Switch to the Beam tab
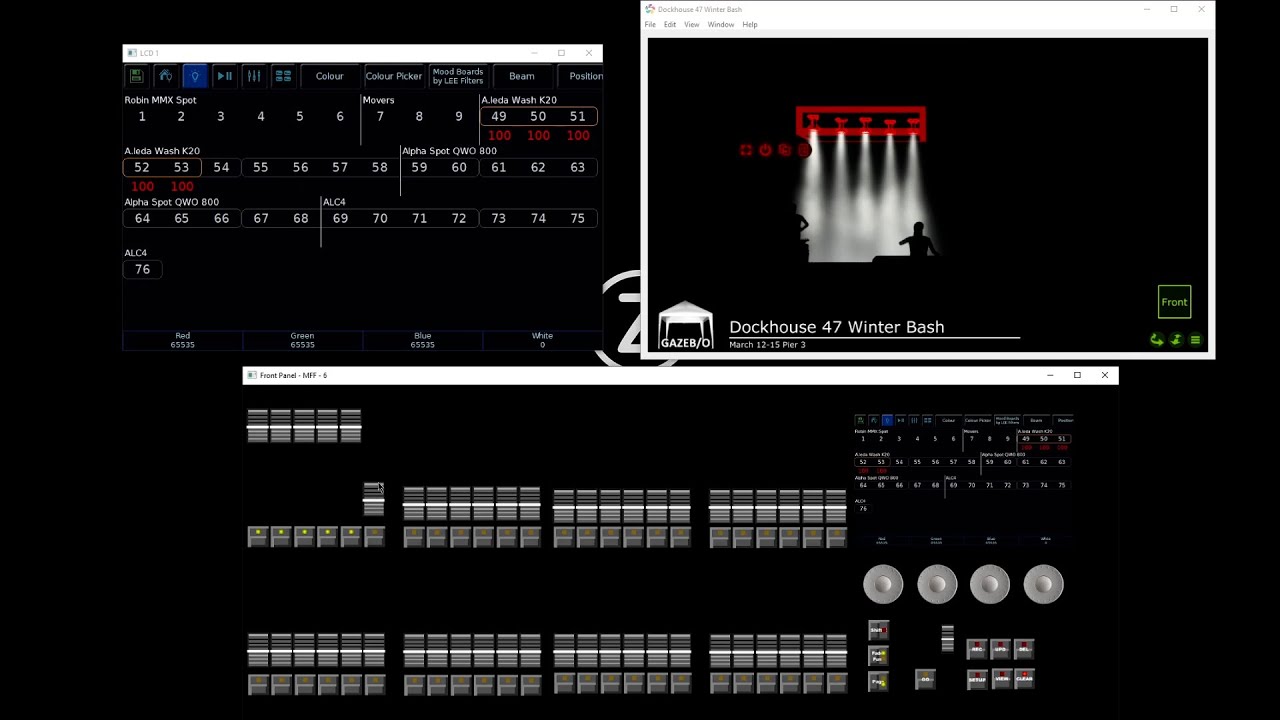This screenshot has width=1280, height=720. coord(521,76)
